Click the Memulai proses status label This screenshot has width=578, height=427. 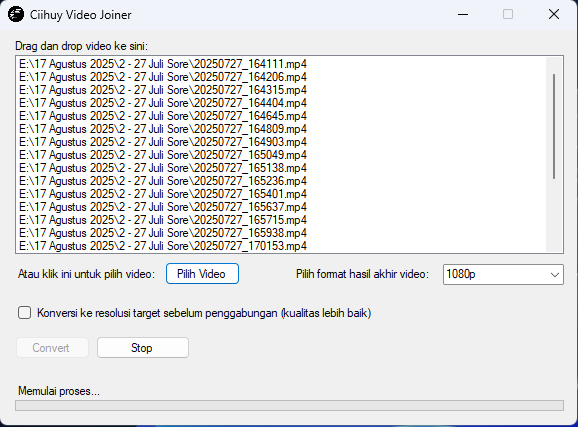pyautogui.click(x=59, y=391)
